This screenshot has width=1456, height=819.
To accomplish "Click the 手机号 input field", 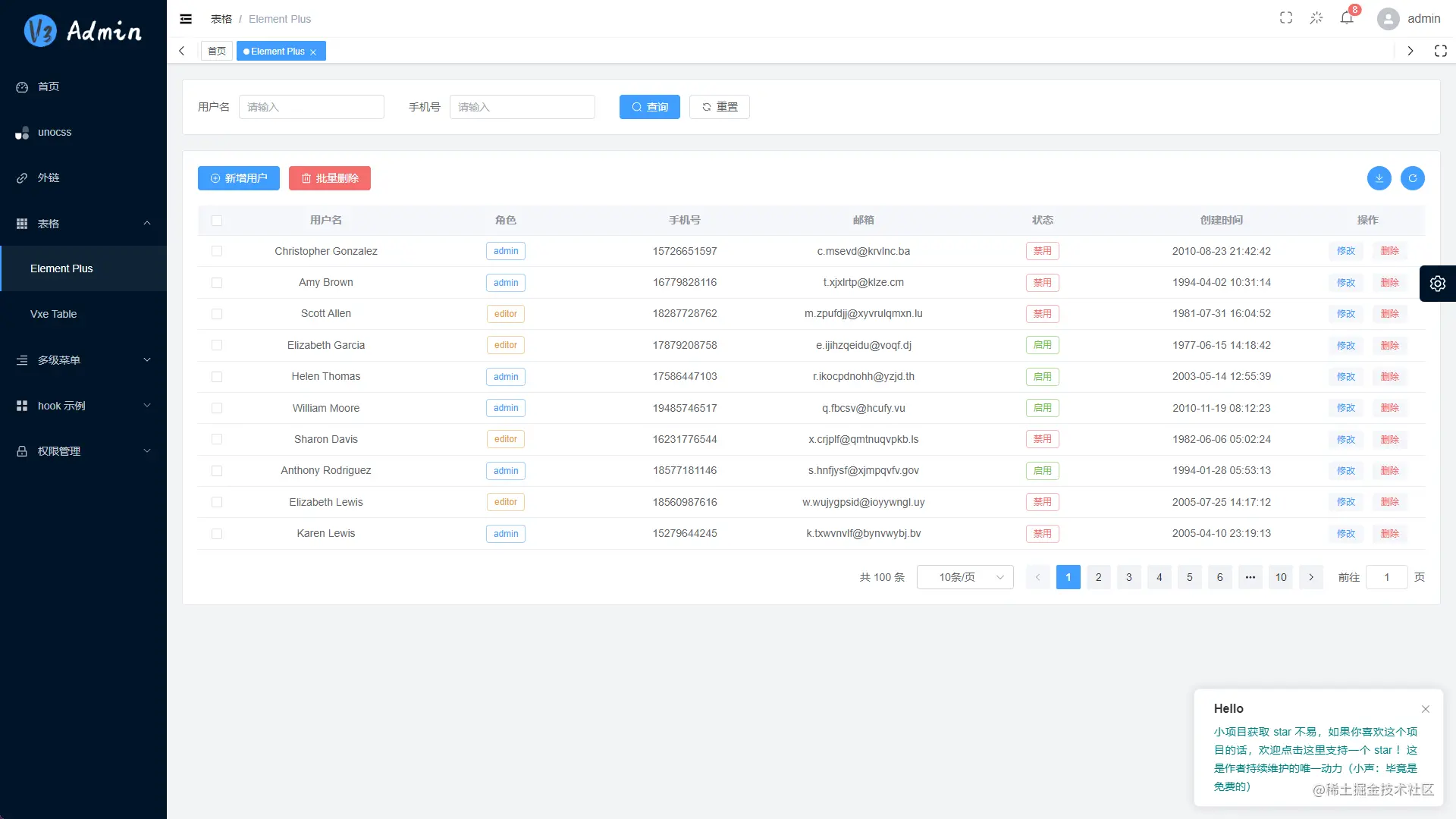I will pyautogui.click(x=522, y=106).
